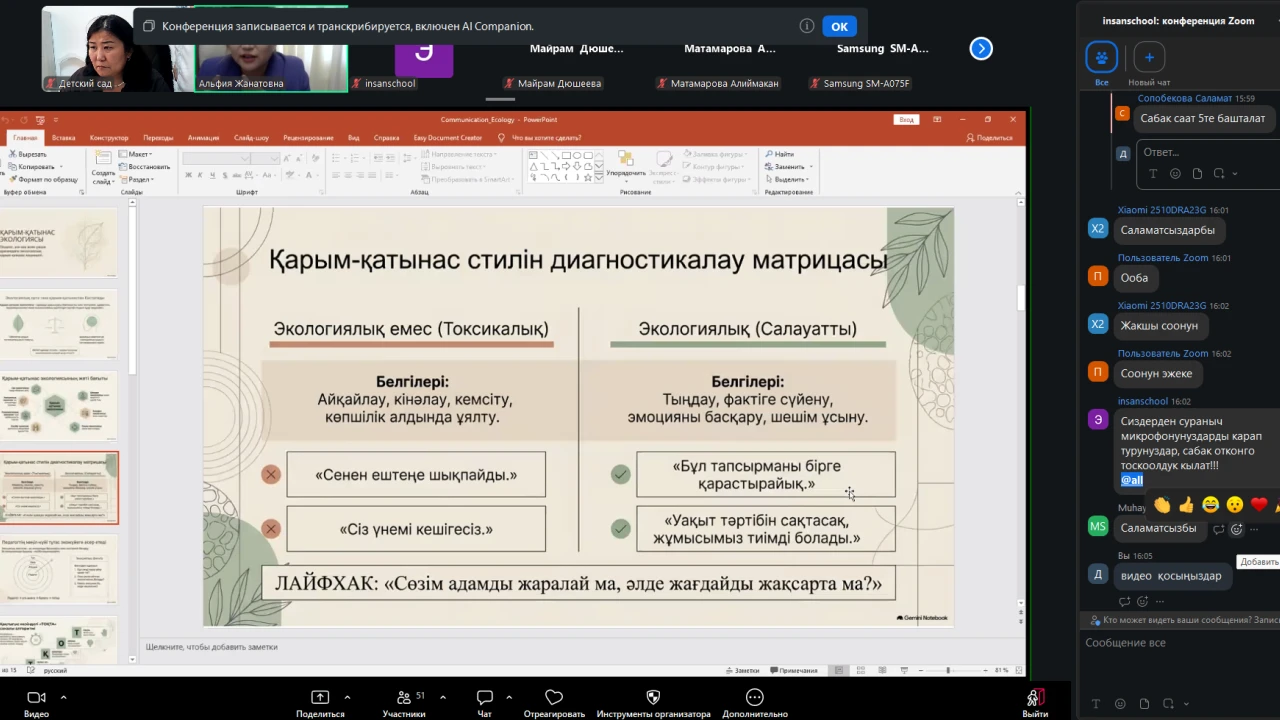Screen dimensions: 1280x720
Task: Click Format Painter (Формат по образцу)
Action: click(x=41, y=179)
